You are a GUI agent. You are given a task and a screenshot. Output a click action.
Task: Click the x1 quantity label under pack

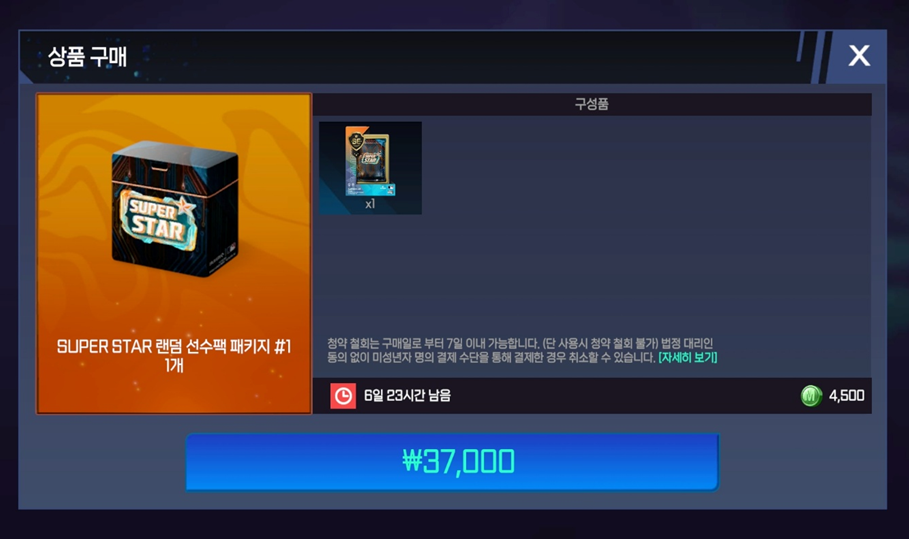[370, 204]
